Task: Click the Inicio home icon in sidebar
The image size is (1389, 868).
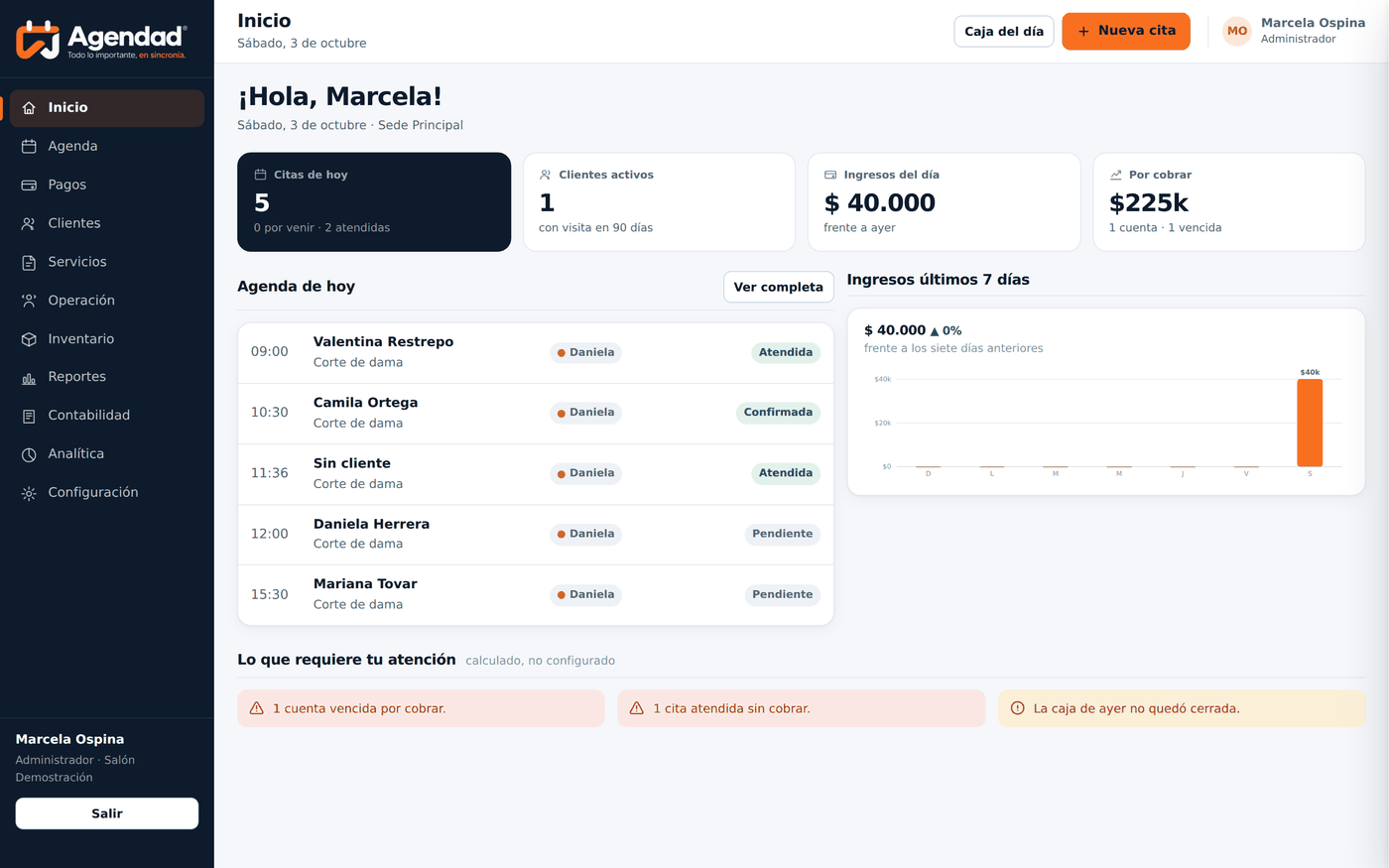Action: pyautogui.click(x=29, y=108)
